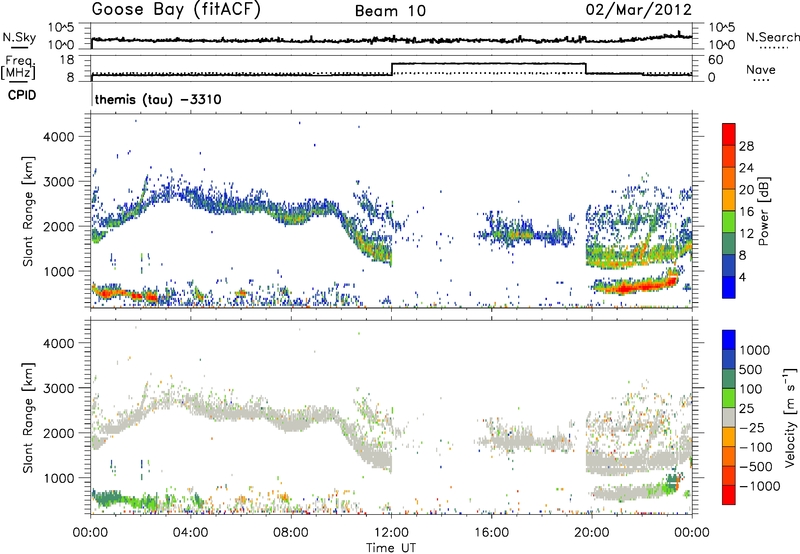This screenshot has width=800, height=554.
Task: Click the 'Goose Bay (fitACF)' plot title
Action: 176,10
